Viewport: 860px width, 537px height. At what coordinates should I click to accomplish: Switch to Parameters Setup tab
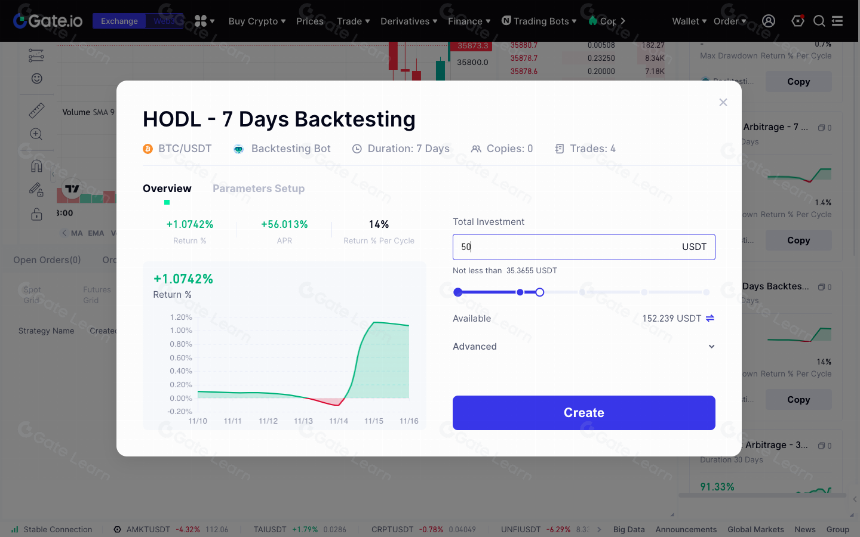tap(258, 188)
